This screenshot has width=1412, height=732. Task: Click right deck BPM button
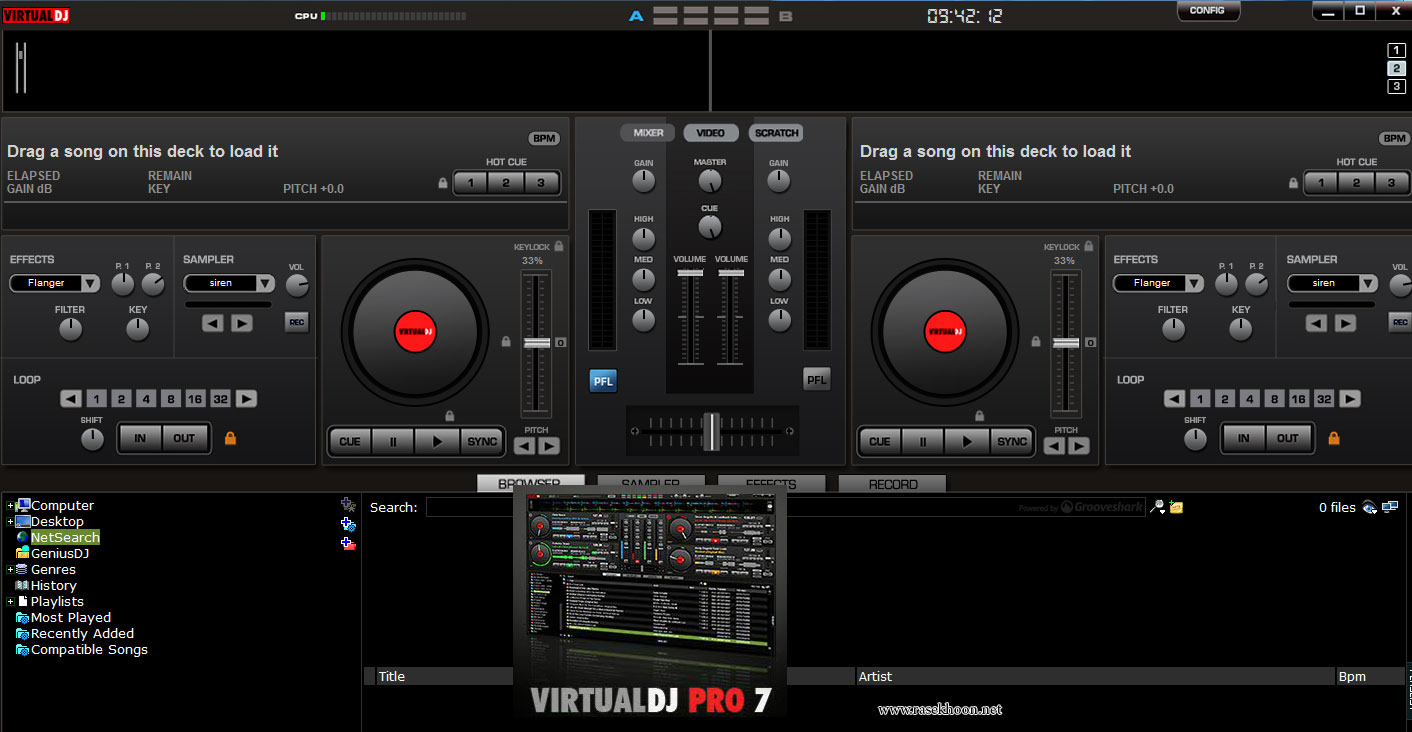pyautogui.click(x=1394, y=139)
